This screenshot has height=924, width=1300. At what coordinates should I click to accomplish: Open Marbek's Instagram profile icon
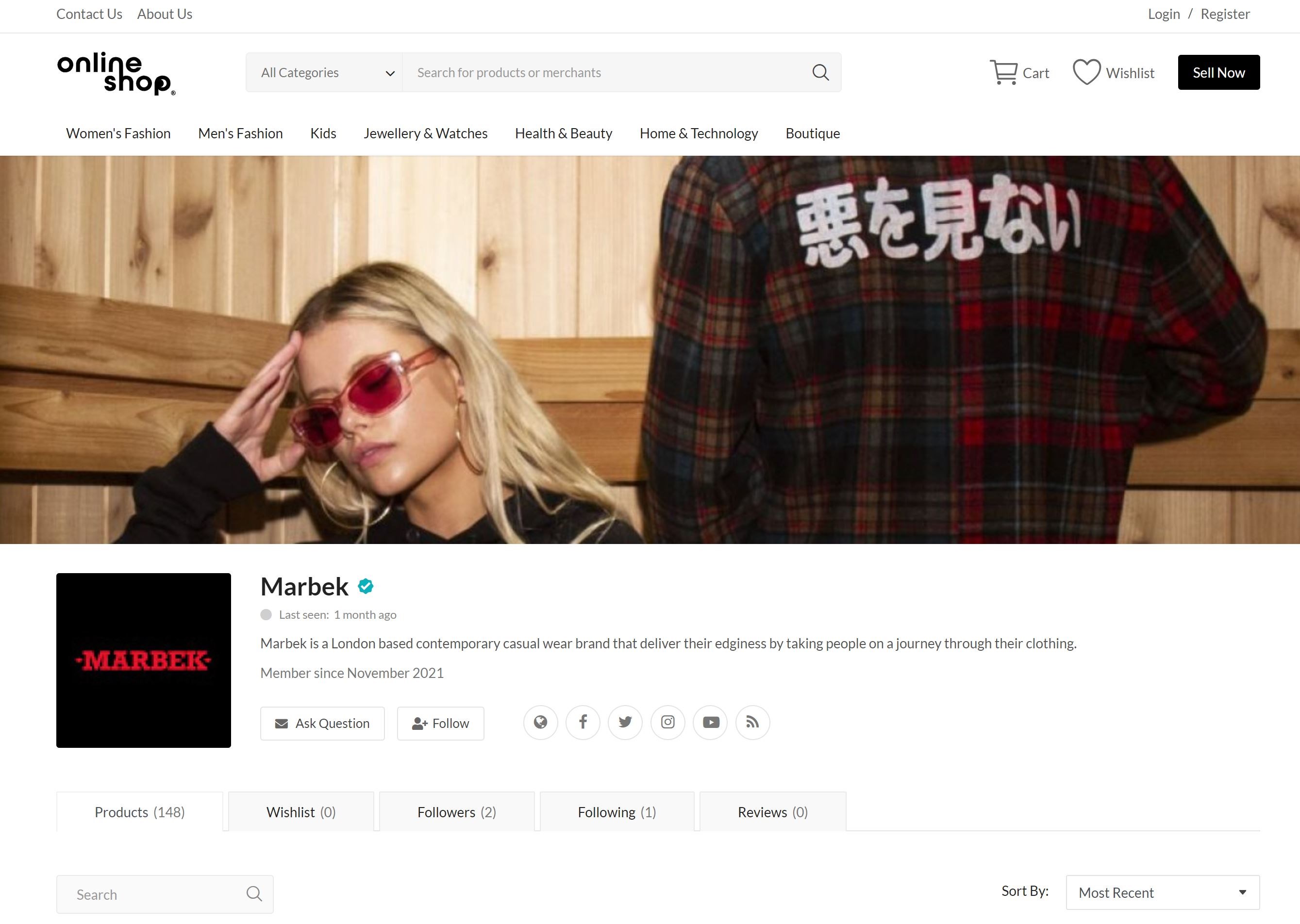pos(667,723)
